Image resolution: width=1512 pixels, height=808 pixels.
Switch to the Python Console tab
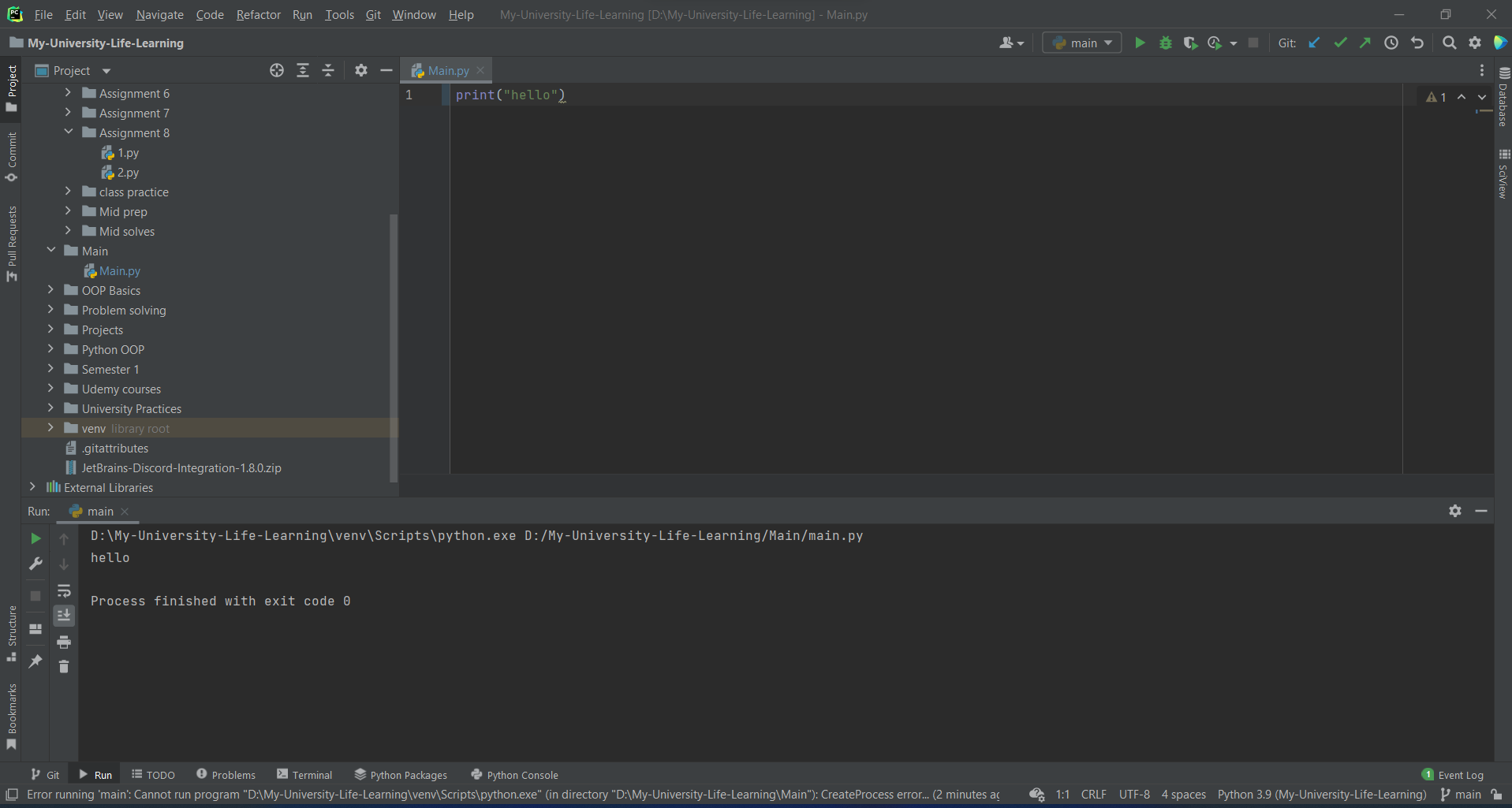pos(513,774)
